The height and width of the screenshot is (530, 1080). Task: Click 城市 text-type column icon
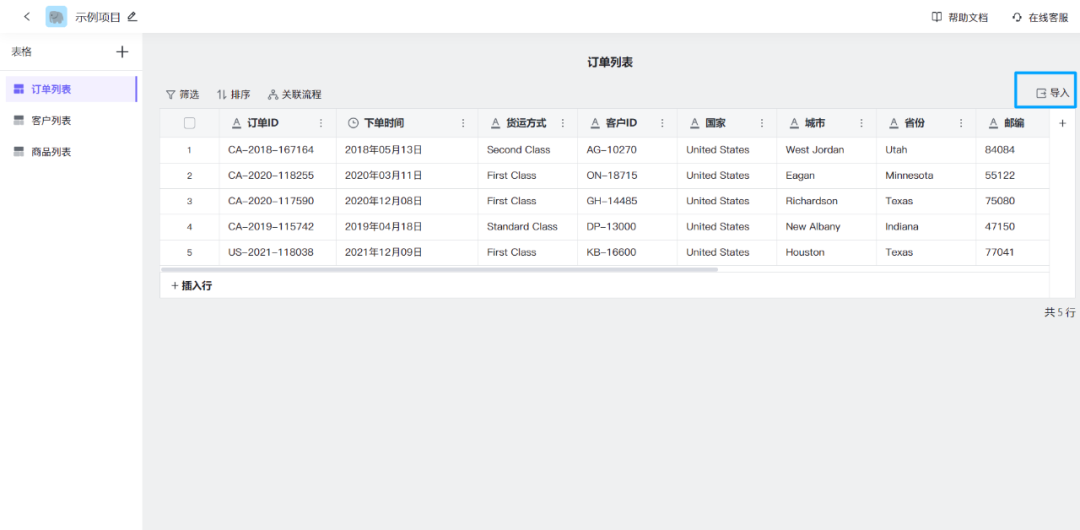coord(794,123)
